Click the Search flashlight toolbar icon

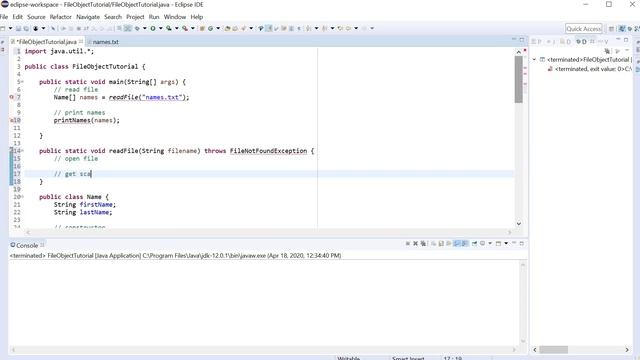tap(244, 29)
